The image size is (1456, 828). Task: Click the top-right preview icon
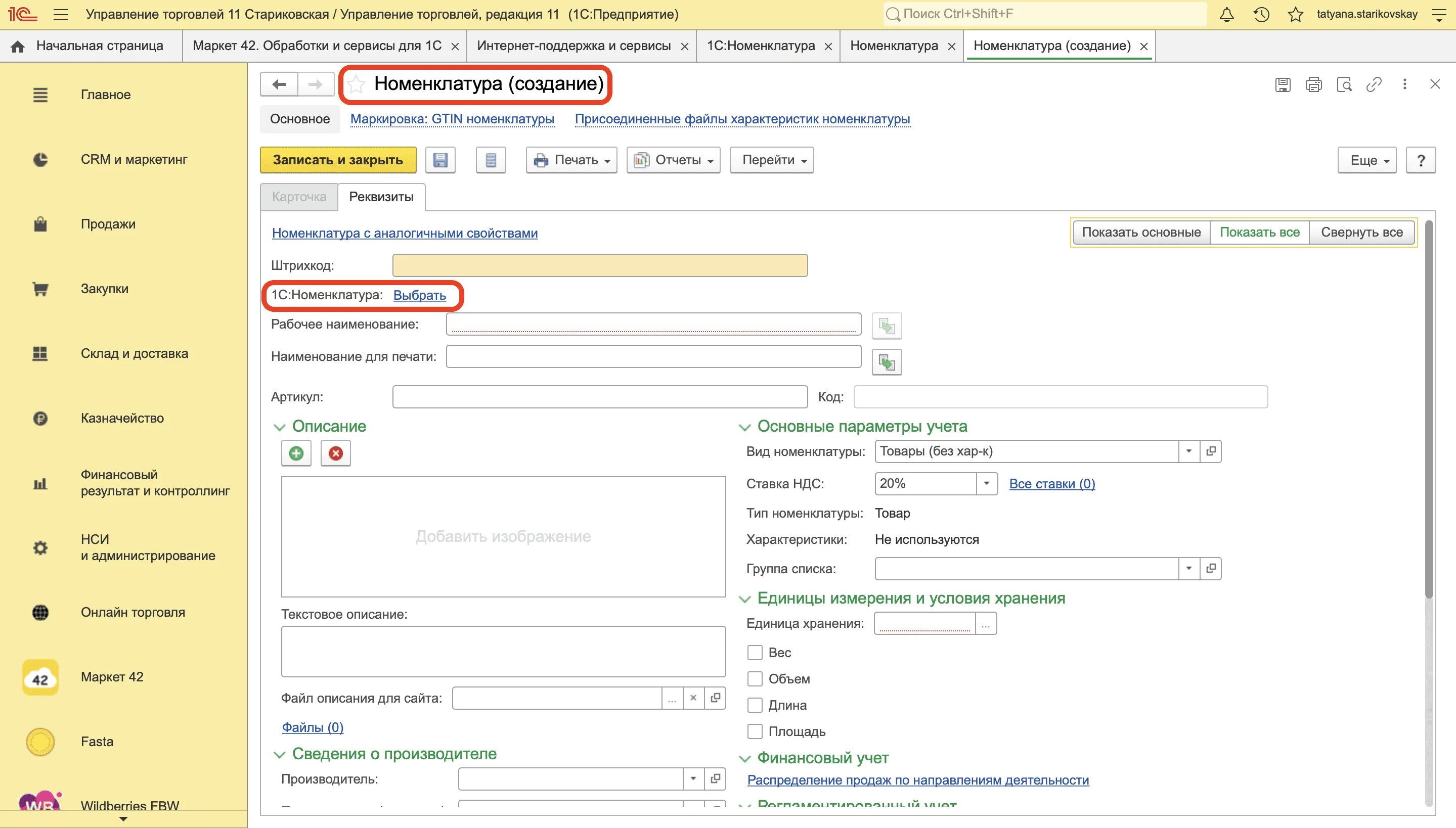point(1344,85)
